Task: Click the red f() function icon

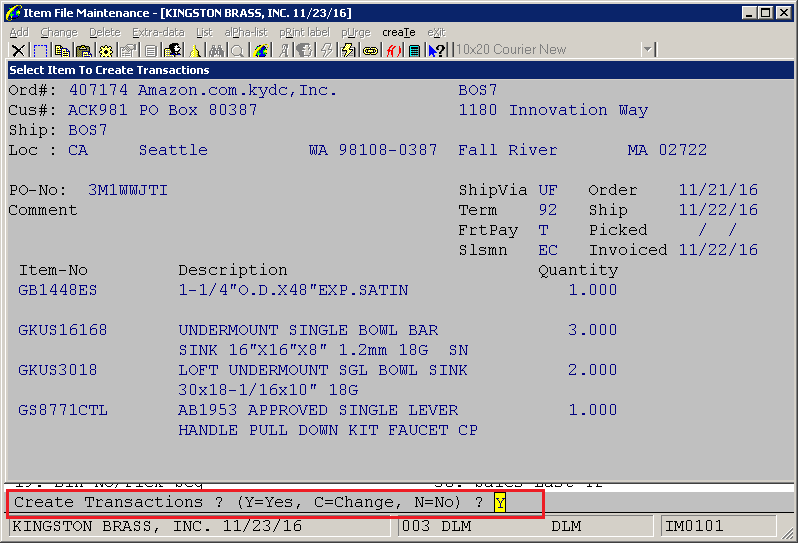Action: [x=393, y=50]
